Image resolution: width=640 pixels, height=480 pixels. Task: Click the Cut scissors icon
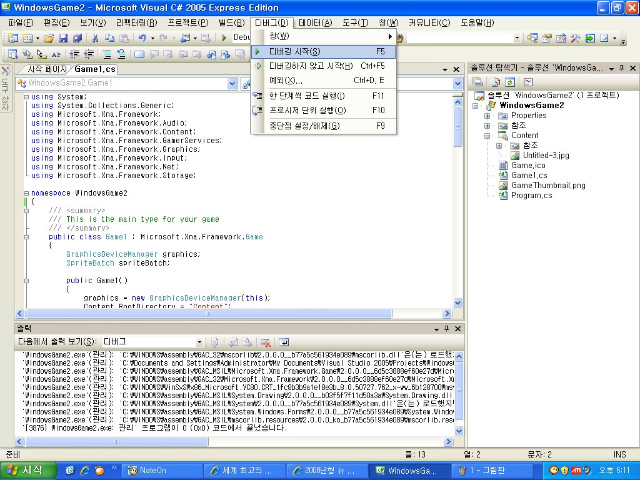click(95, 38)
